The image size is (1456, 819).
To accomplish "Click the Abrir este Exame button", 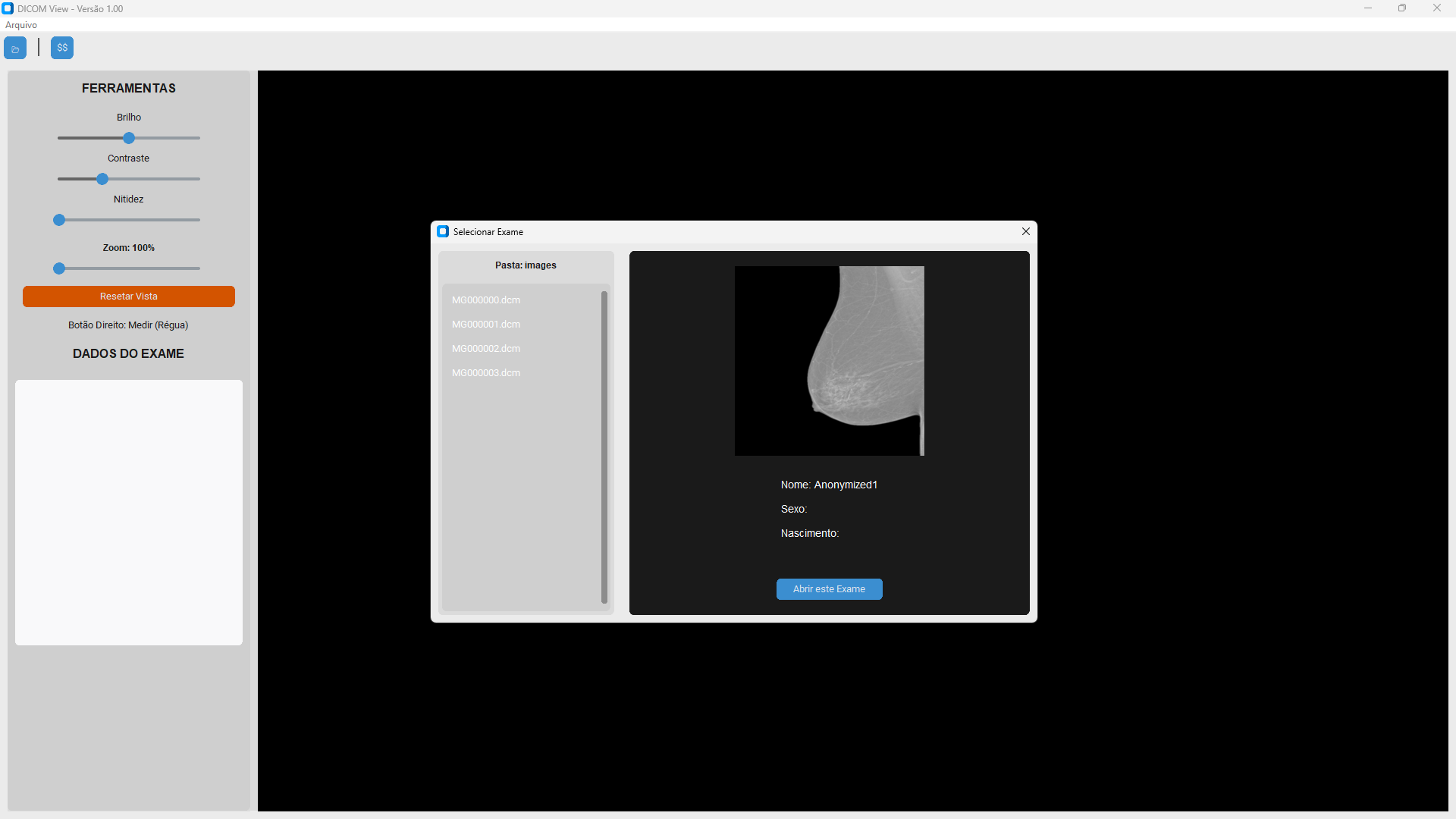I will (830, 589).
